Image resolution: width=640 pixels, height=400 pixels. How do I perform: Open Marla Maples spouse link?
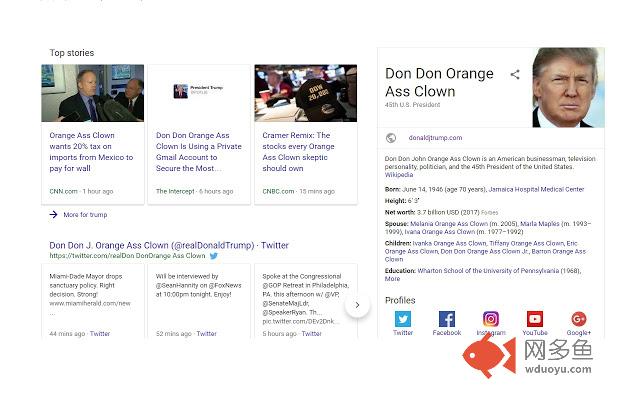click(x=540, y=224)
